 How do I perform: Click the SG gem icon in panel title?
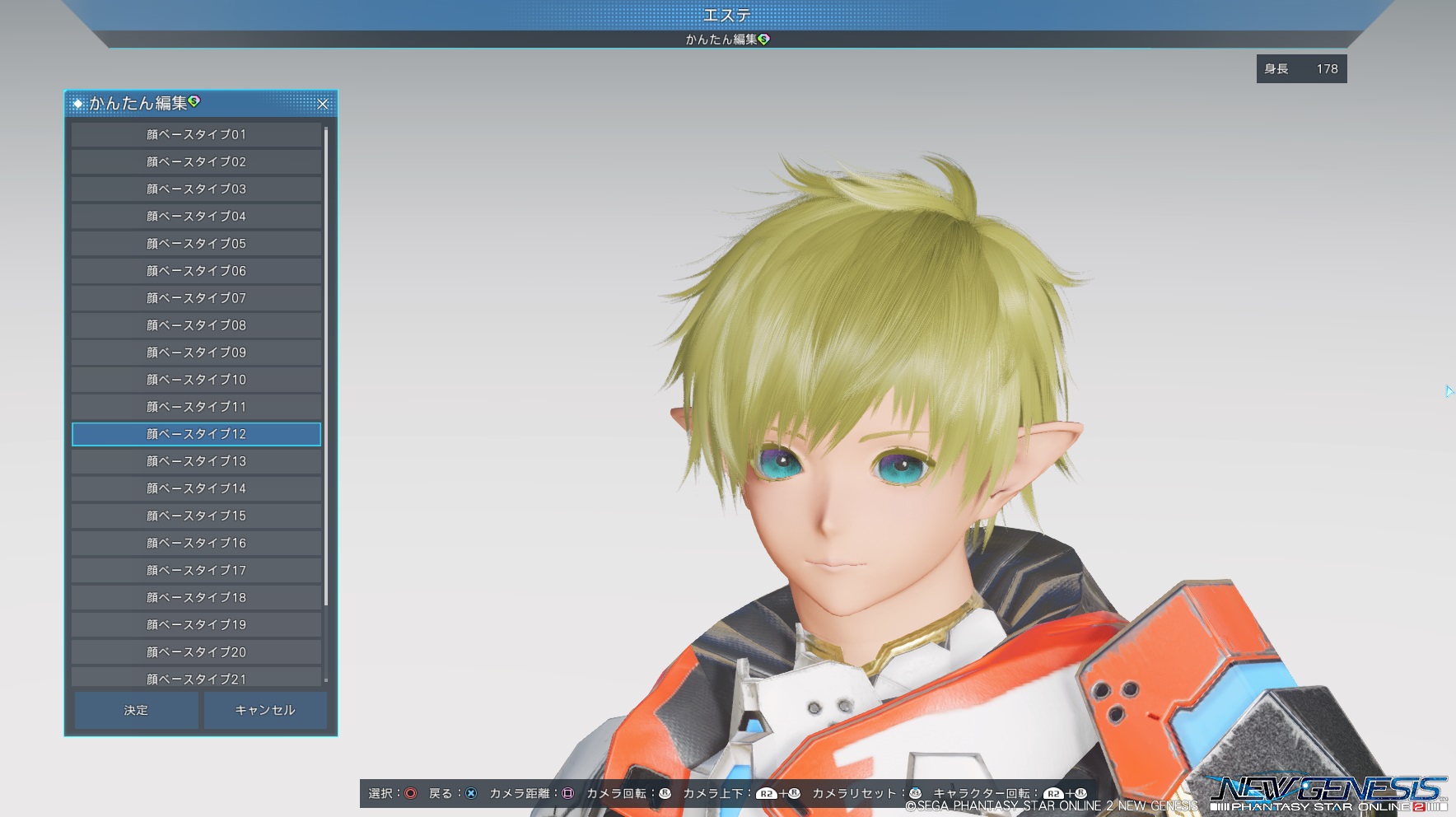point(194,101)
